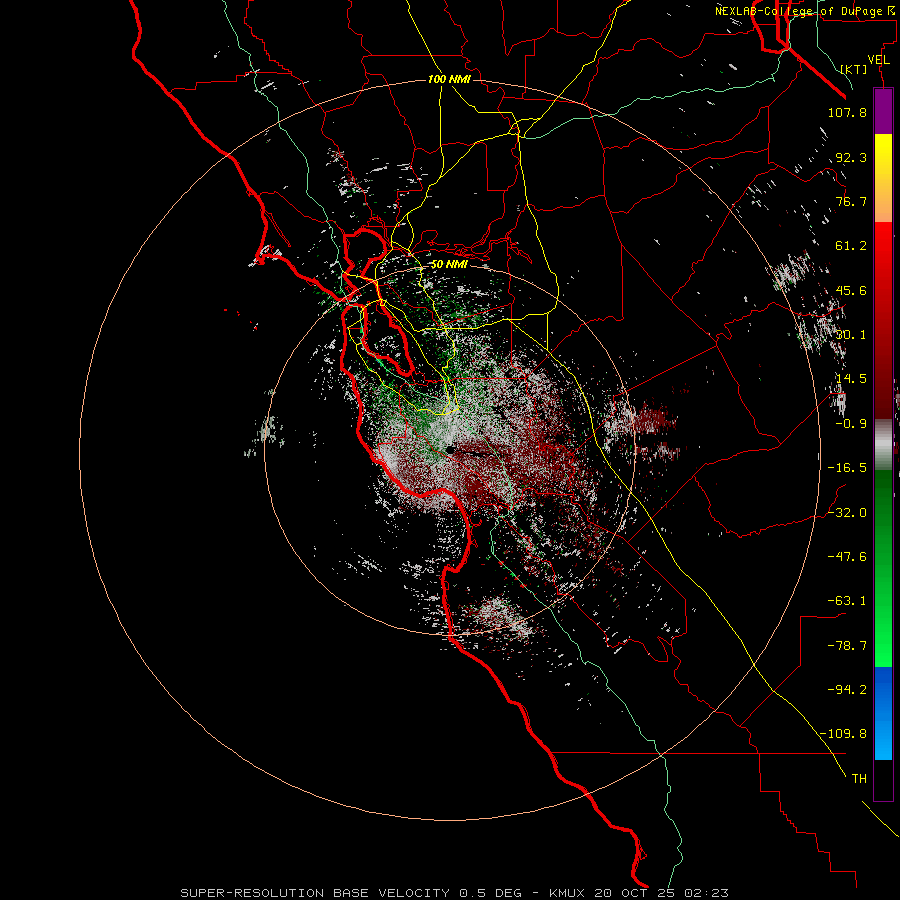Select the -109.8 velocity scale value
Screen dimensions: 900x900
coord(843,734)
